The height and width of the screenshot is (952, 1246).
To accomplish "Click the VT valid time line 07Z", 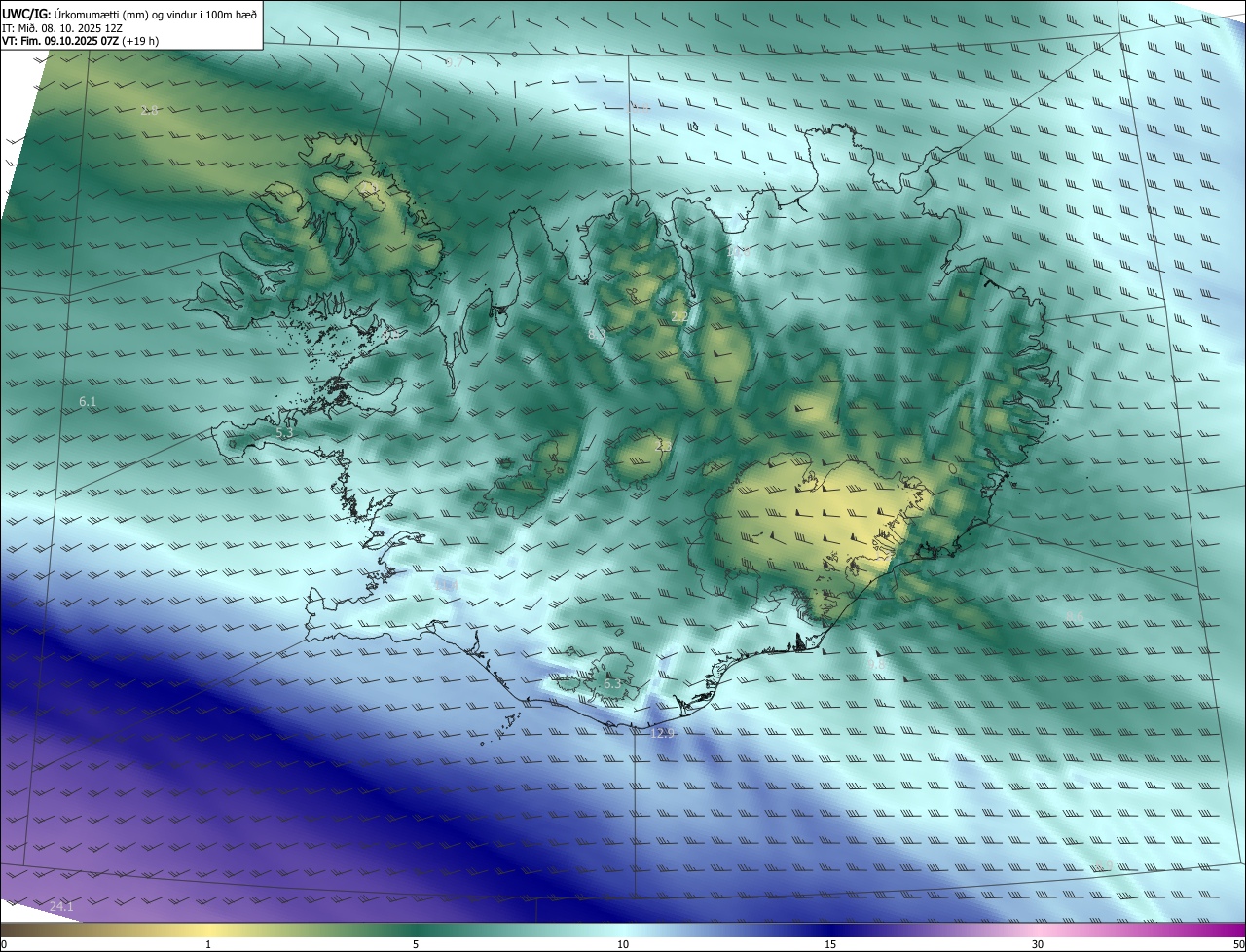I will point(81,41).
